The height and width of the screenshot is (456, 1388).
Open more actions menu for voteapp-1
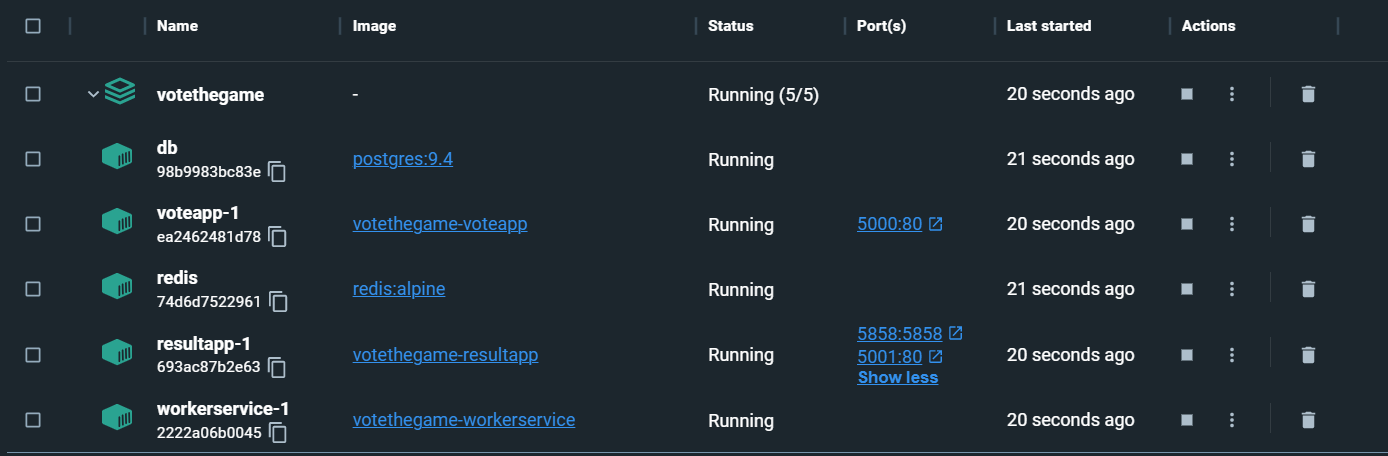pyautogui.click(x=1232, y=224)
